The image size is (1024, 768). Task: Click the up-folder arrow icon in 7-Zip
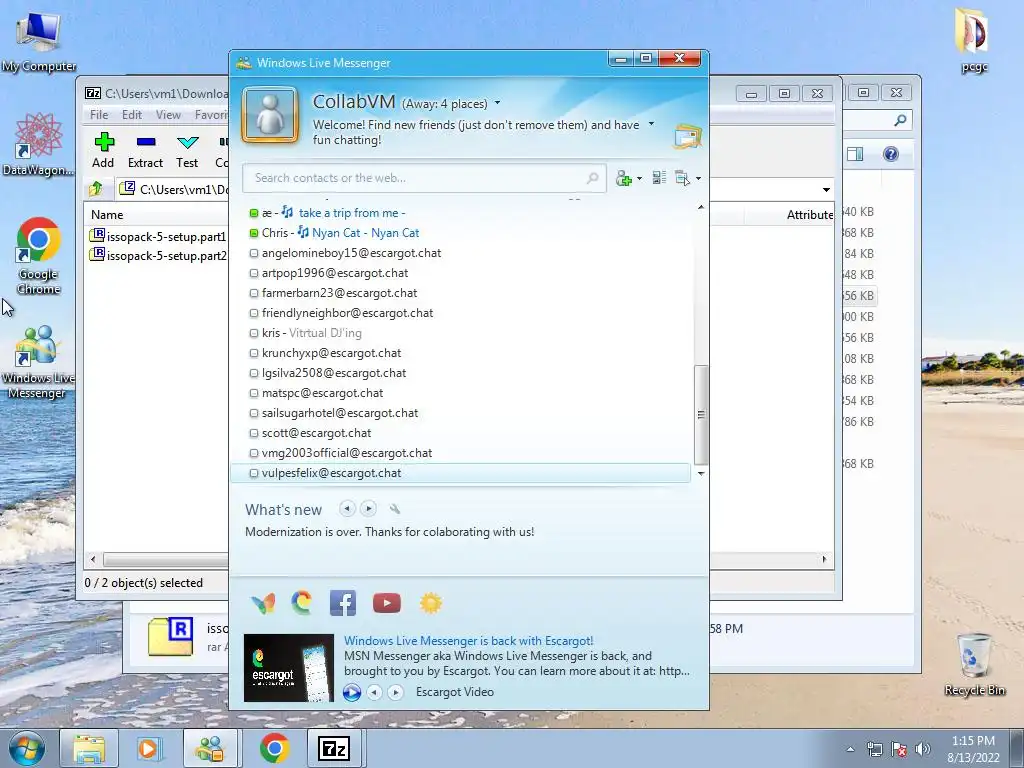point(96,189)
